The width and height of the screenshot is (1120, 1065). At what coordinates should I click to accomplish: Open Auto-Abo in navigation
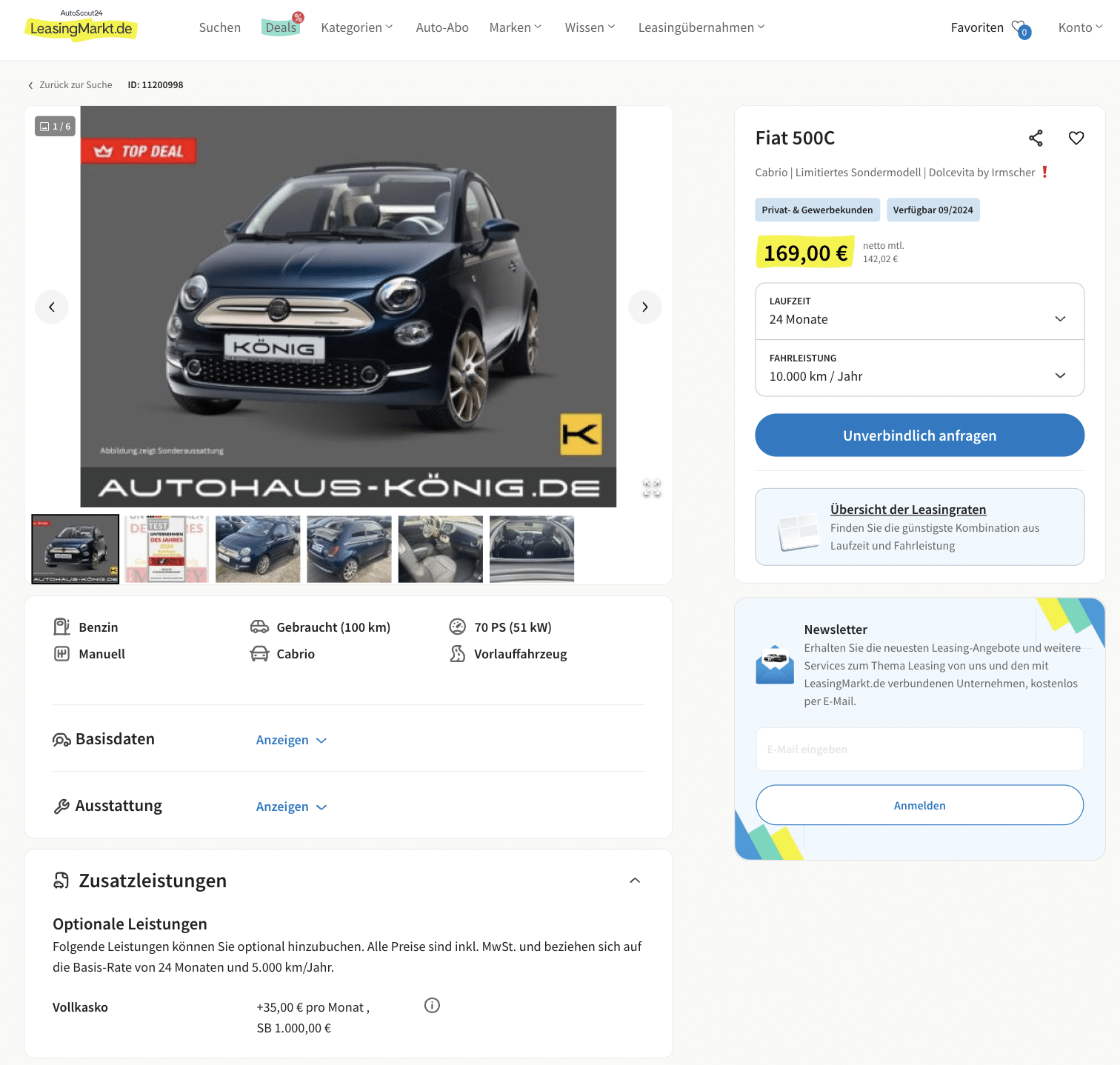(x=442, y=27)
